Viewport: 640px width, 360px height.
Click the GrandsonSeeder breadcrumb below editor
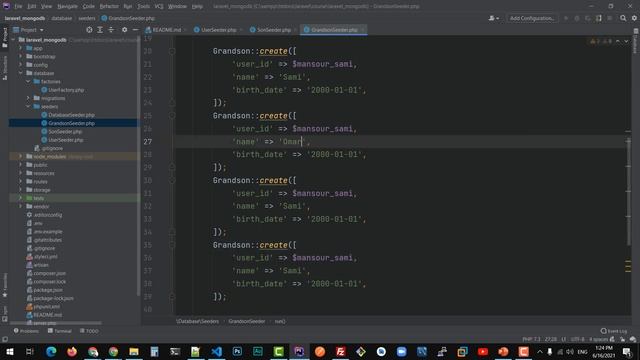247,321
